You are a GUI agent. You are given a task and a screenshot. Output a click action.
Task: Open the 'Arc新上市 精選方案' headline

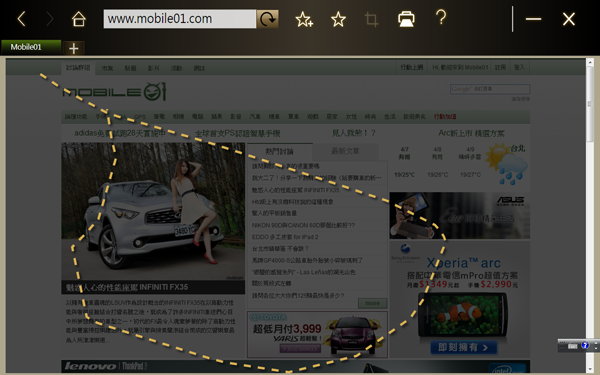coord(471,133)
